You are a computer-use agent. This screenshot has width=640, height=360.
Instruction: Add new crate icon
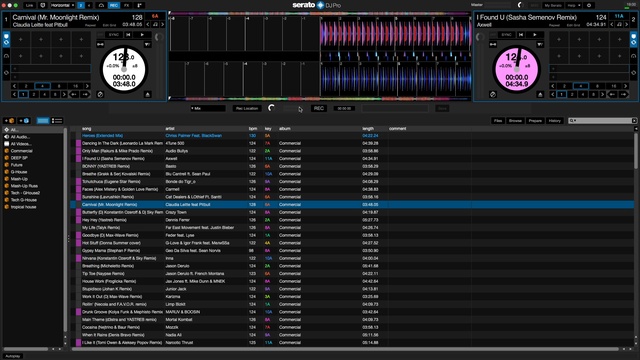[x=9, y=120]
